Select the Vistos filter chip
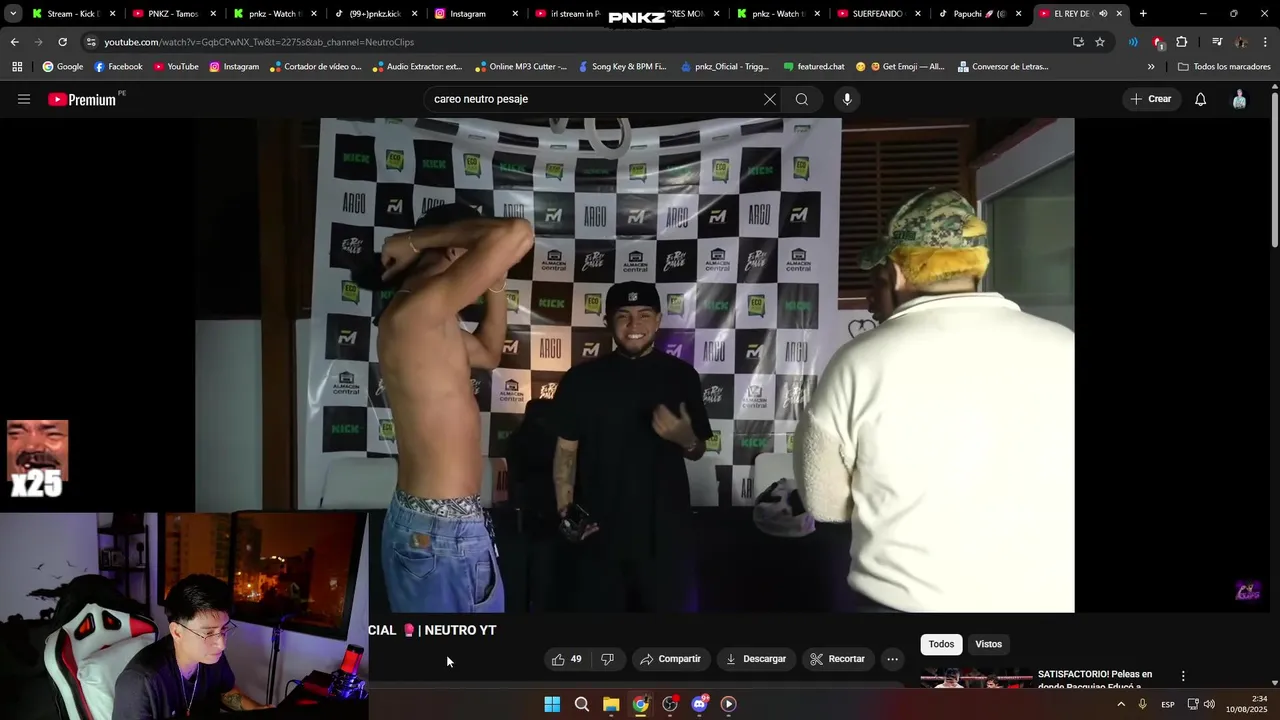 (x=988, y=644)
